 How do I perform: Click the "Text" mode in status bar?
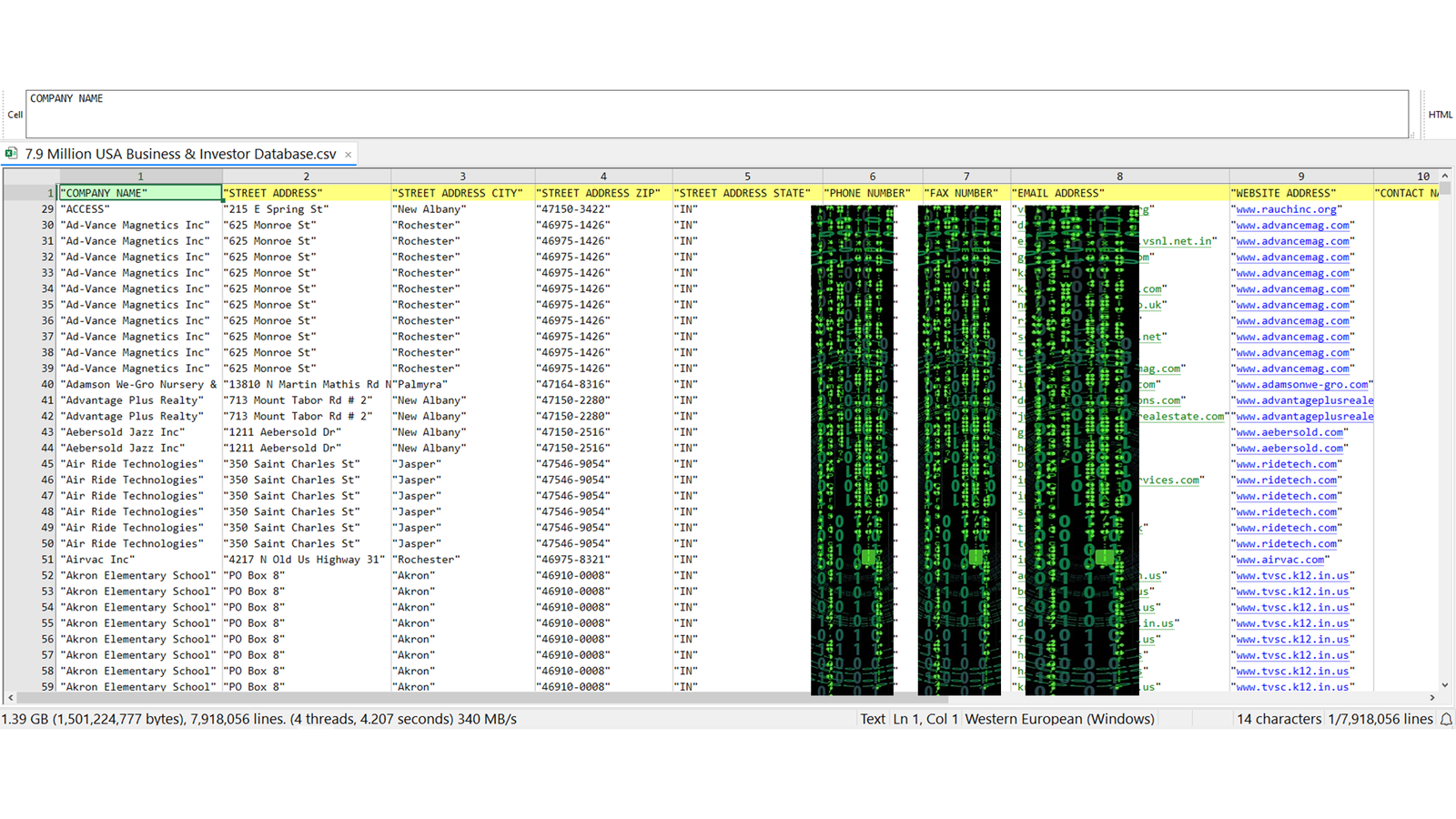pos(873,719)
